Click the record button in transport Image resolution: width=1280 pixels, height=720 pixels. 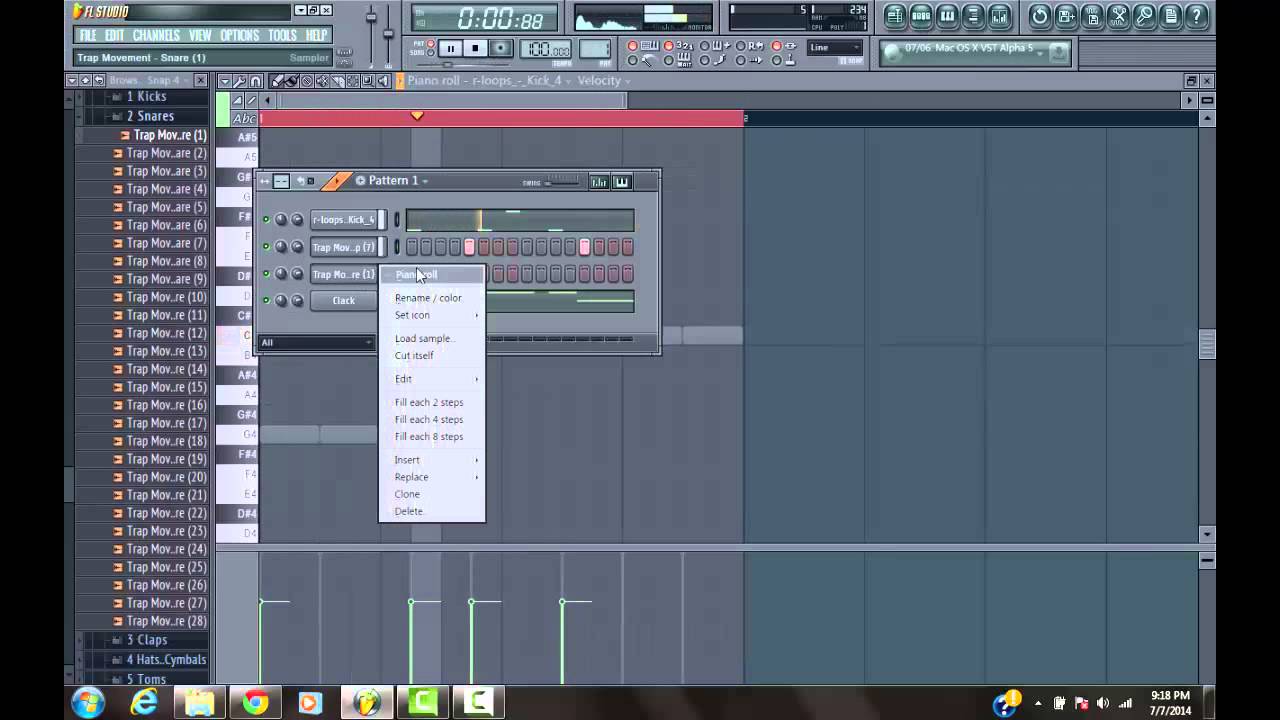[500, 48]
